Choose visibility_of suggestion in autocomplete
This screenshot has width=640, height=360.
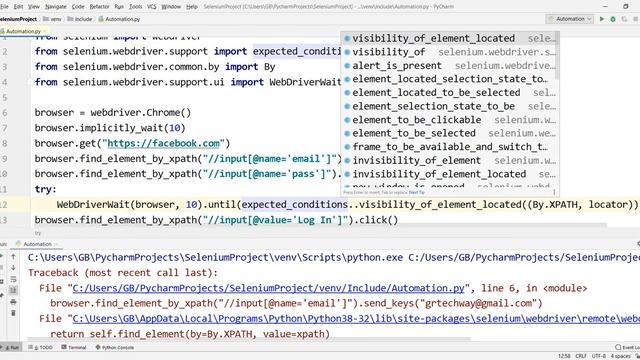pyautogui.click(x=450, y=52)
